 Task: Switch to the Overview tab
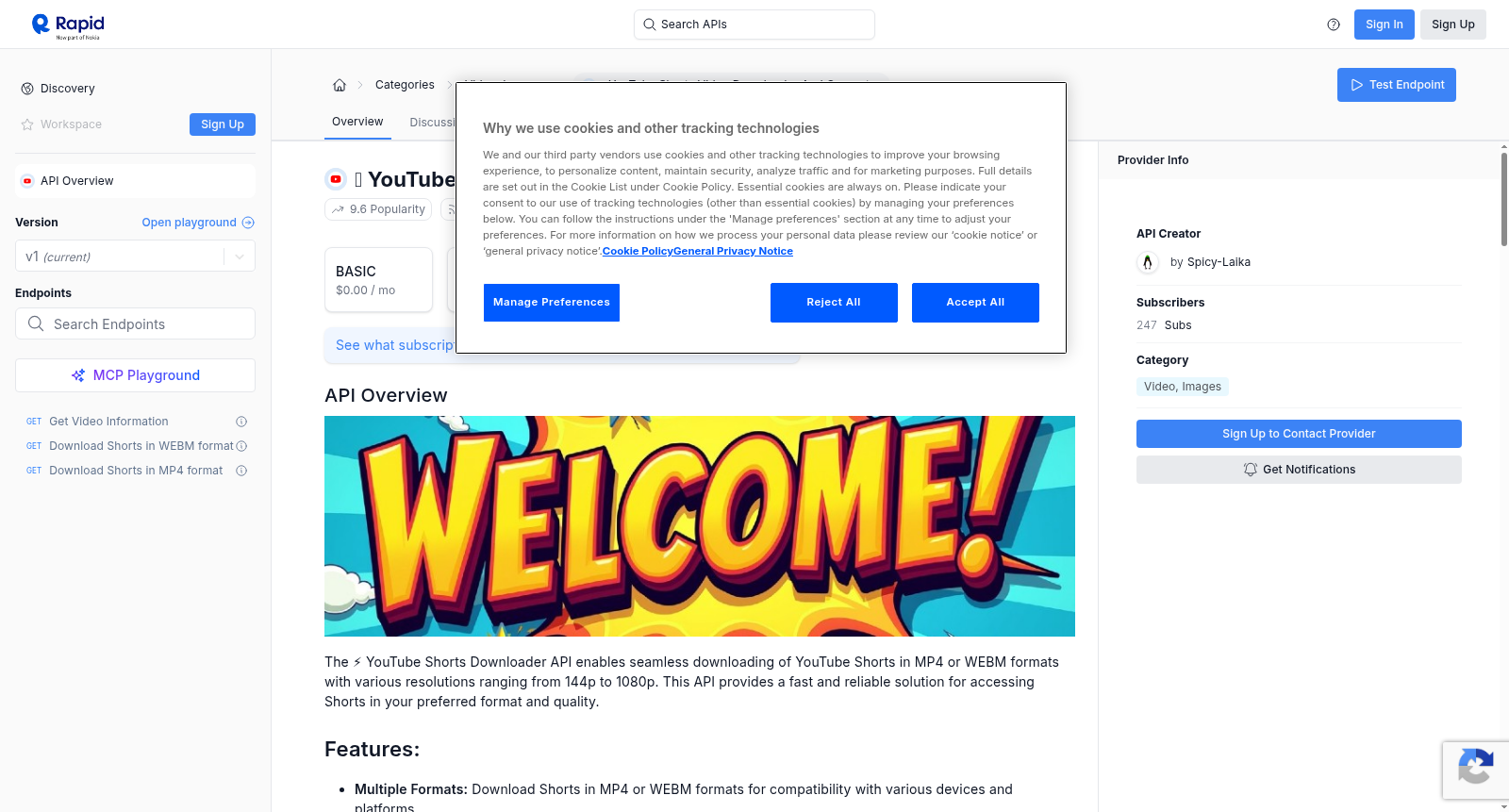click(x=357, y=122)
